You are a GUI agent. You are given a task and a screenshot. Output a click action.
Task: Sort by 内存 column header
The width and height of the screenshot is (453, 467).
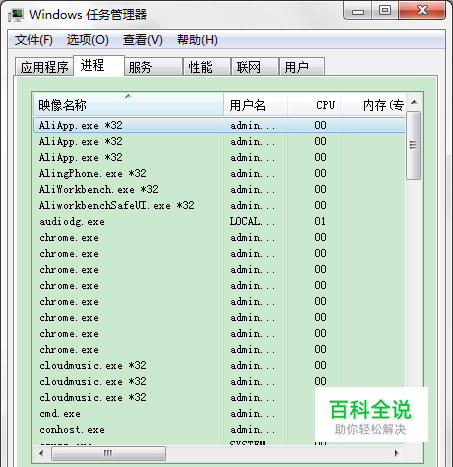click(x=373, y=105)
